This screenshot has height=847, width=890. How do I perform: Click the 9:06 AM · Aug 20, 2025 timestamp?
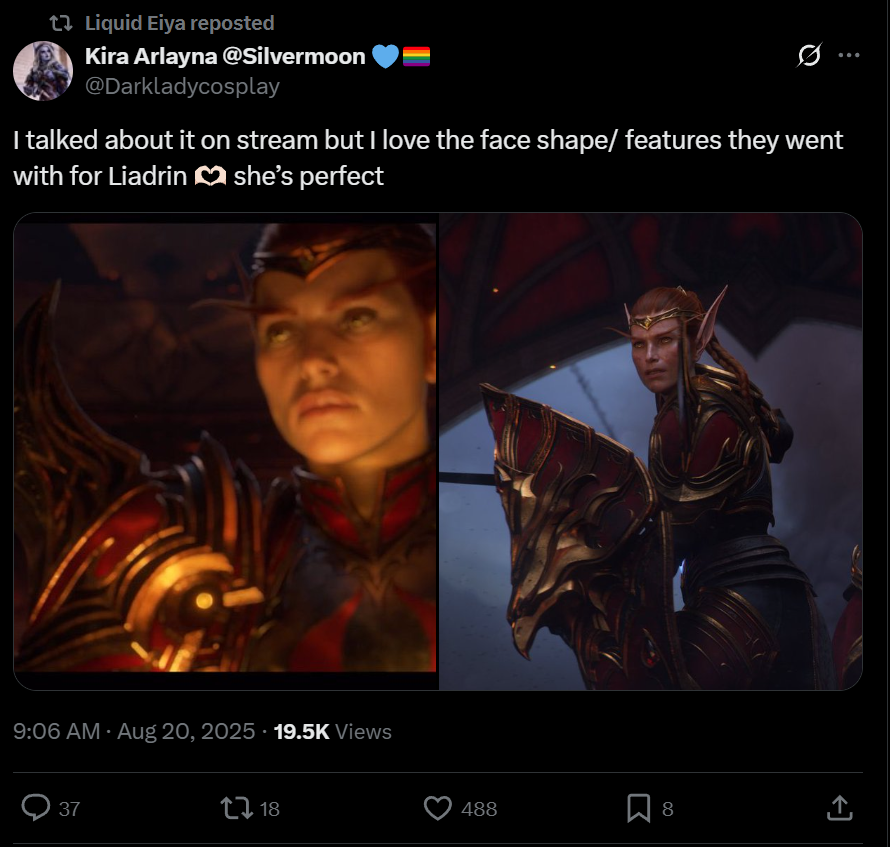(x=134, y=731)
